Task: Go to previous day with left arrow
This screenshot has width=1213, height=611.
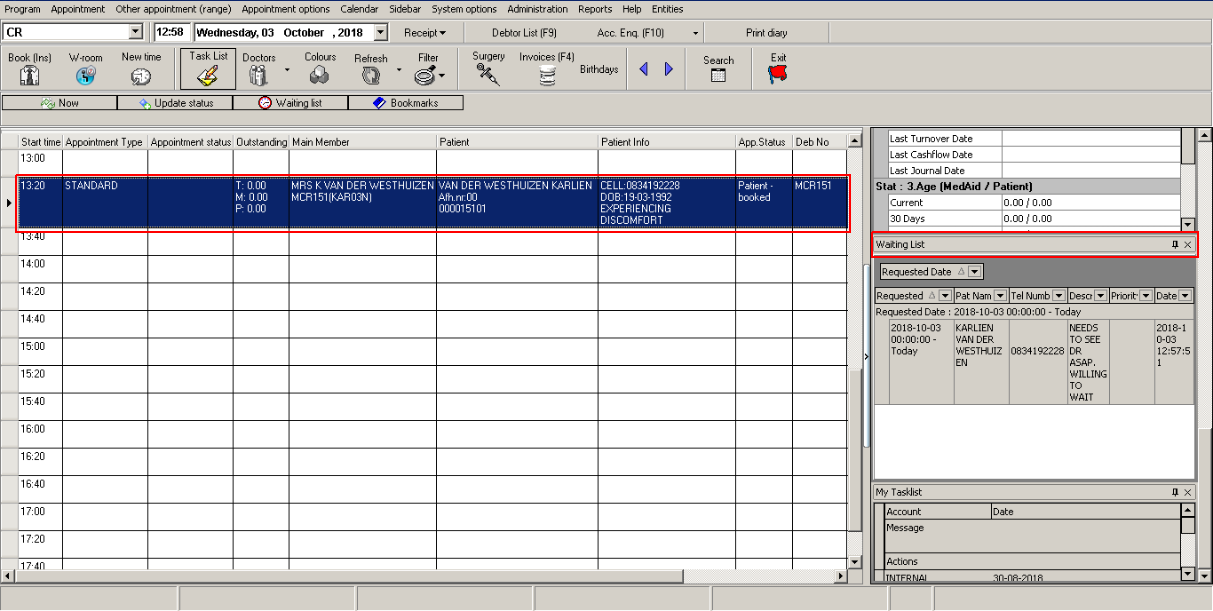Action: 643,69
